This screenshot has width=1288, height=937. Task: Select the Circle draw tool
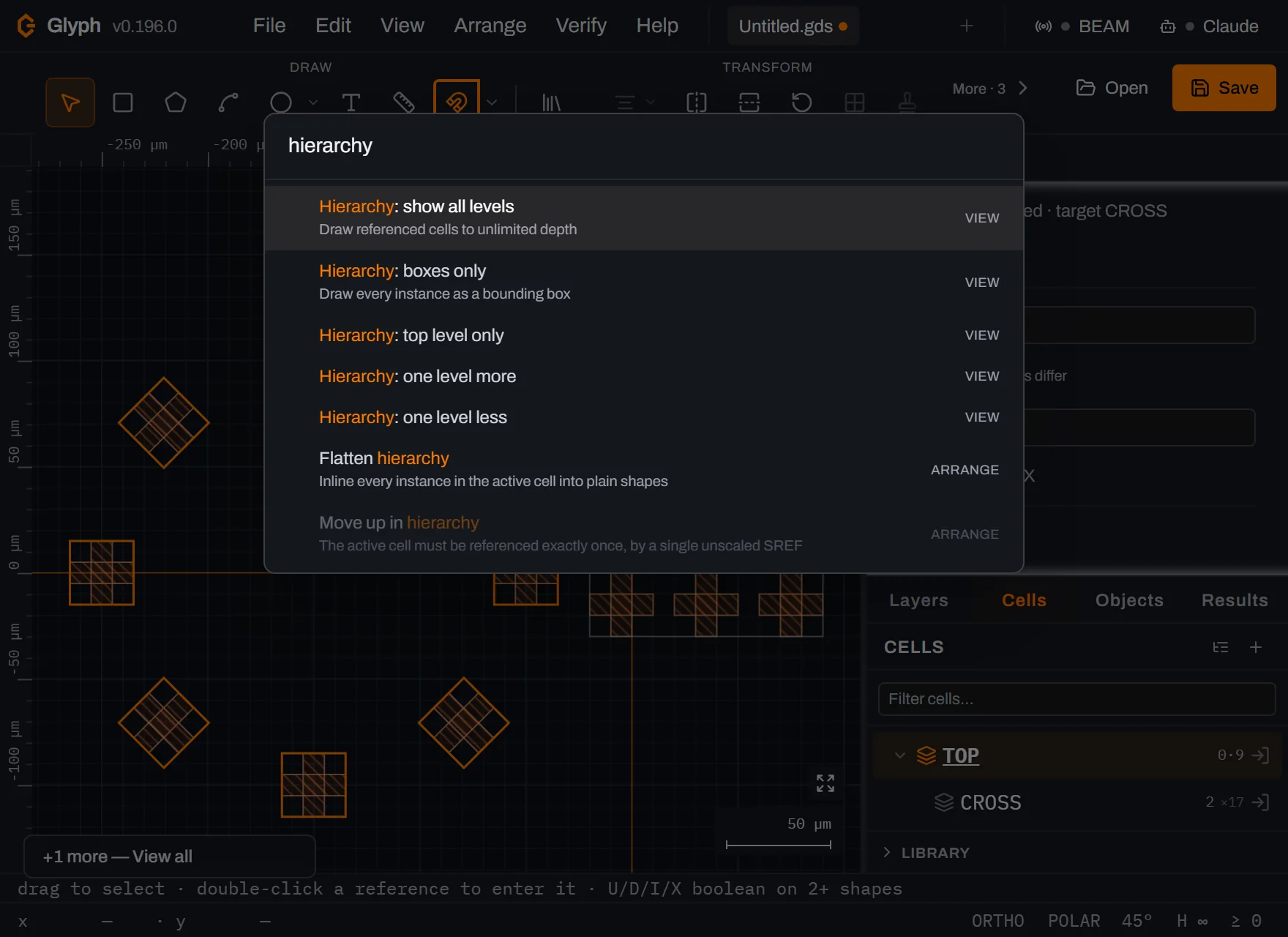[281, 102]
